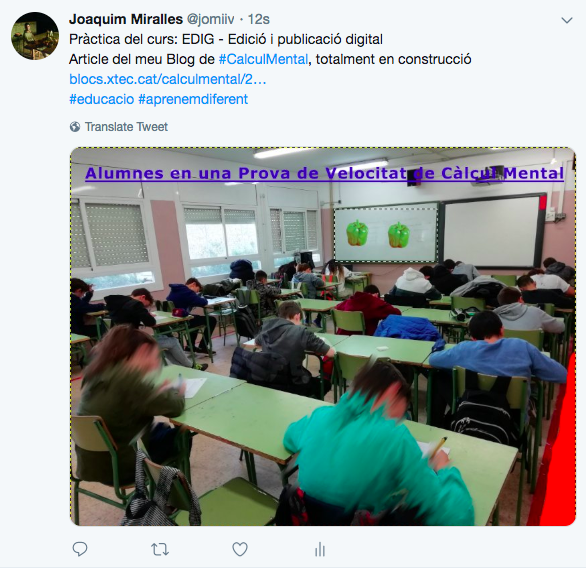
Task: Click the Alumnes en una Prova title link
Action: [324, 173]
